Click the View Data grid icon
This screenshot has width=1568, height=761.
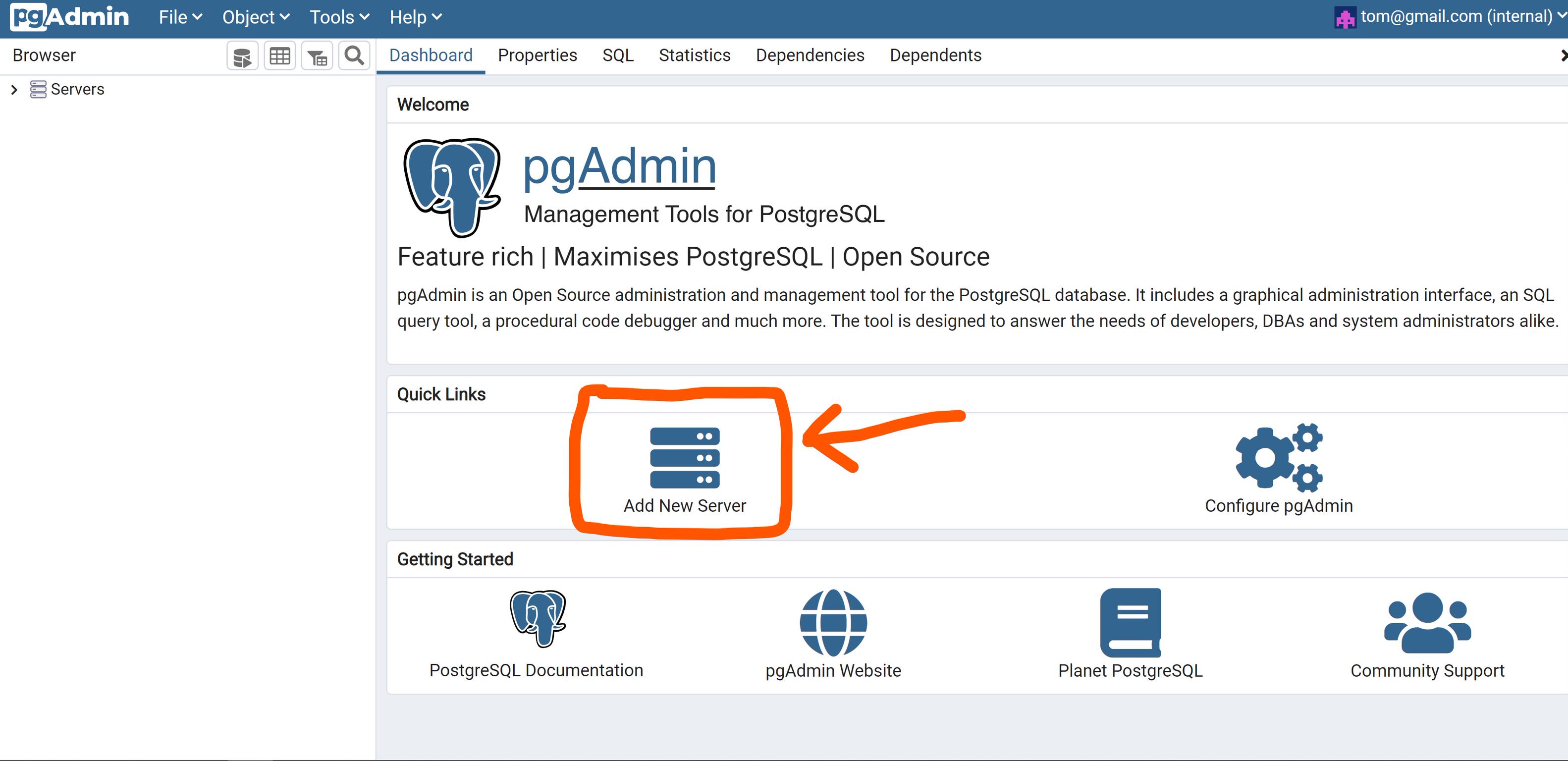click(x=280, y=56)
